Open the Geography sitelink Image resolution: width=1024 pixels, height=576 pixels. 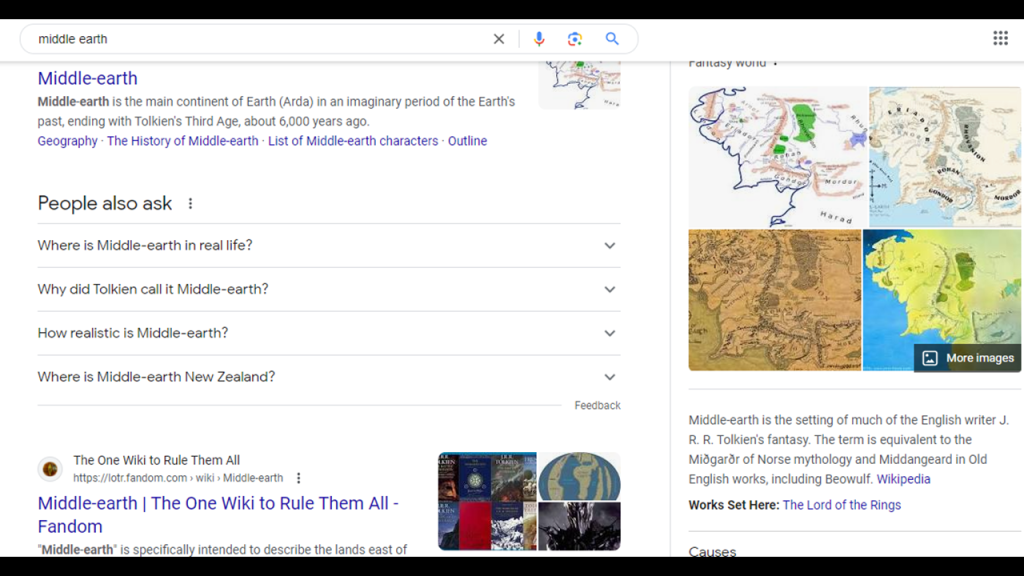click(68, 141)
